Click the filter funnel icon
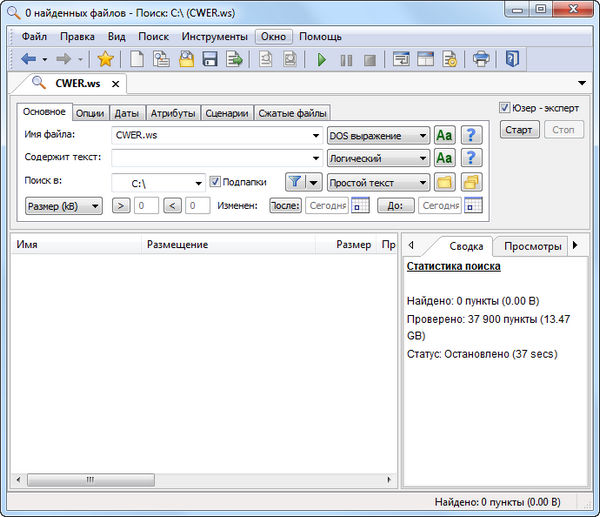This screenshot has width=600, height=517. point(296,182)
